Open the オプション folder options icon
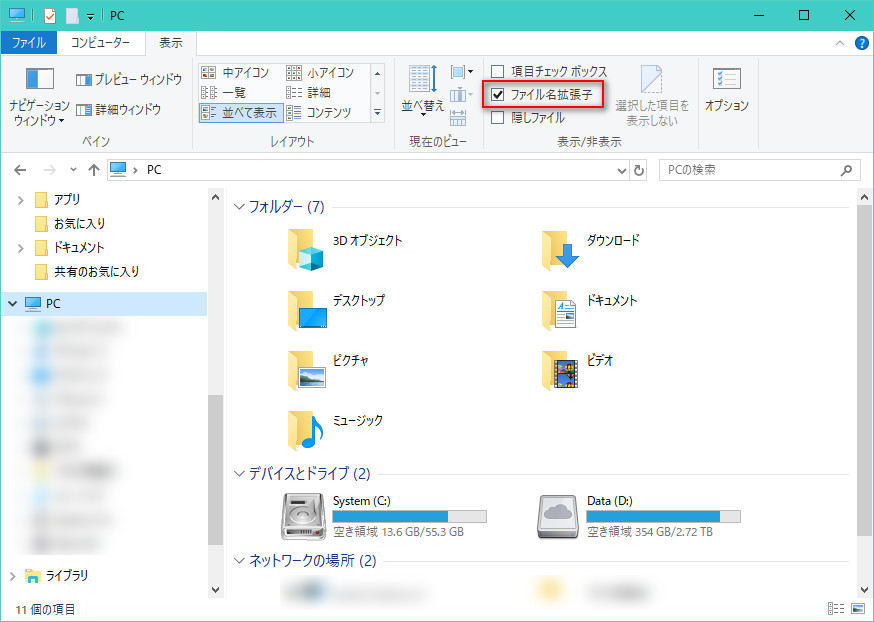The image size is (874, 622). pos(726,81)
